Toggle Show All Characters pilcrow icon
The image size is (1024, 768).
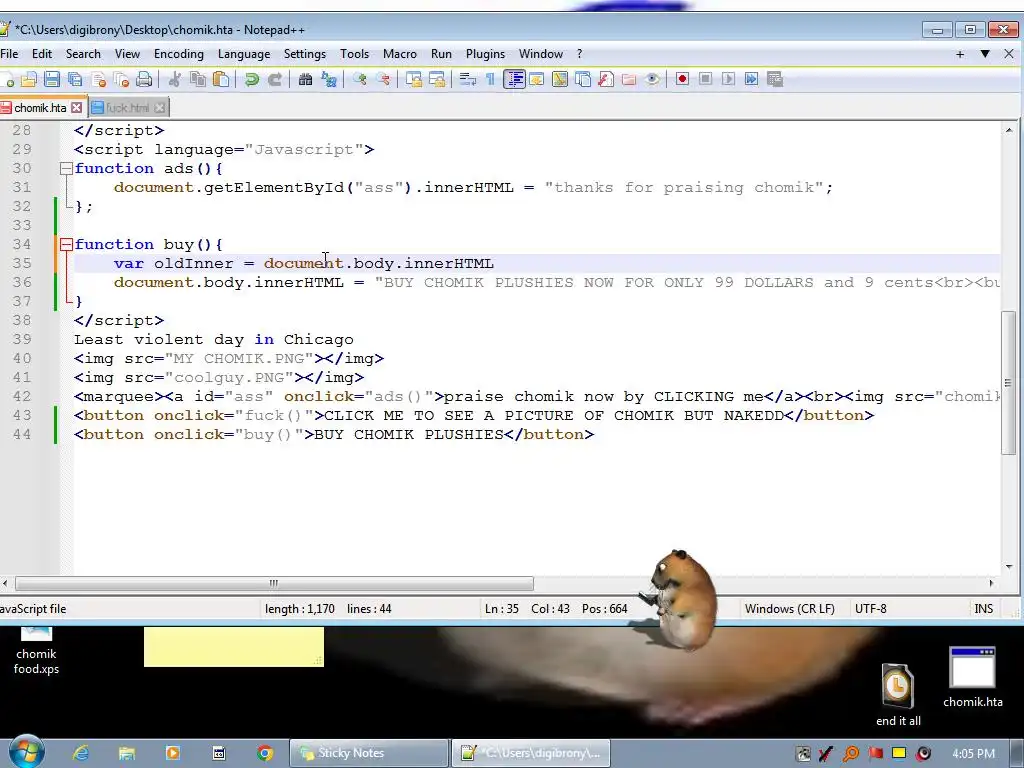[490, 80]
